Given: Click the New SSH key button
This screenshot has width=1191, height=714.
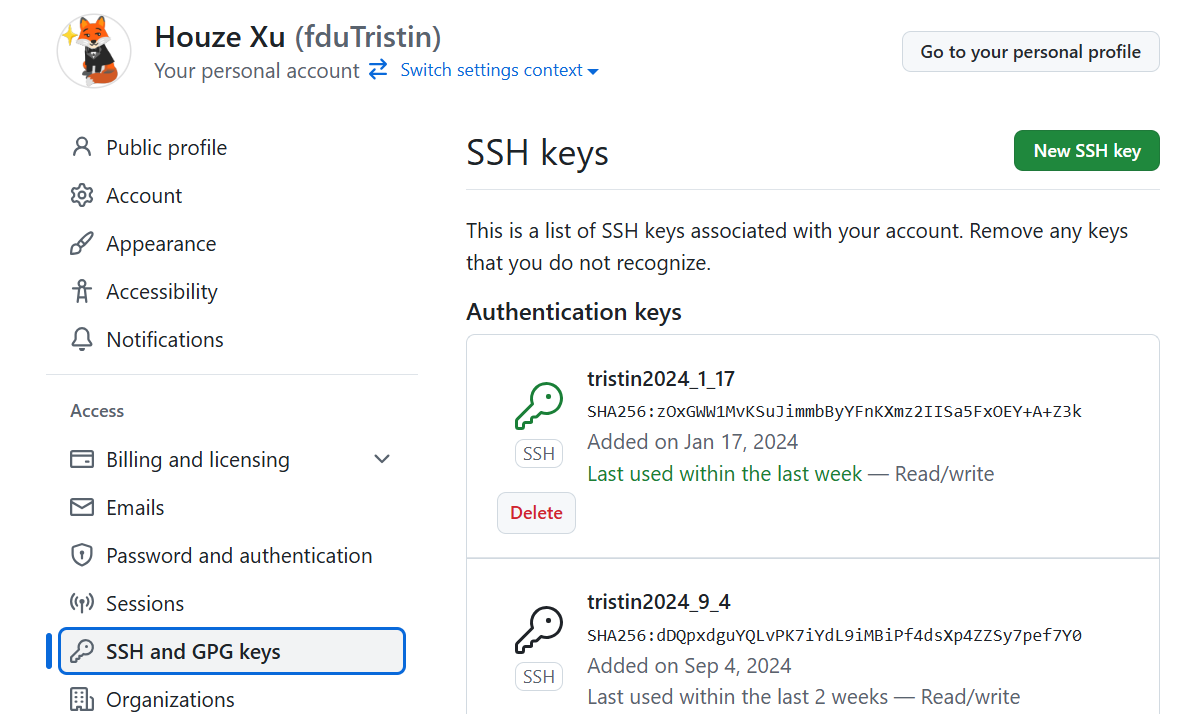Looking at the screenshot, I should click(1086, 151).
